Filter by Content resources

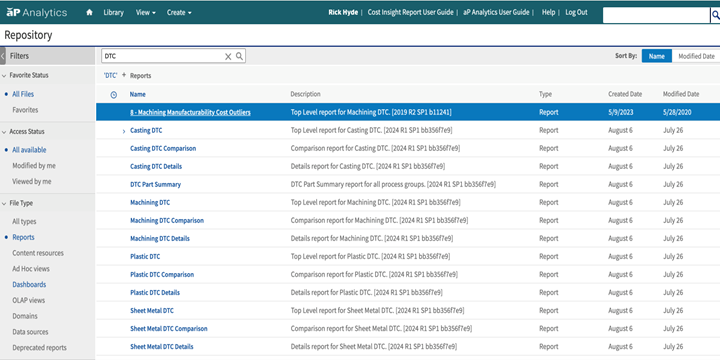[38, 253]
